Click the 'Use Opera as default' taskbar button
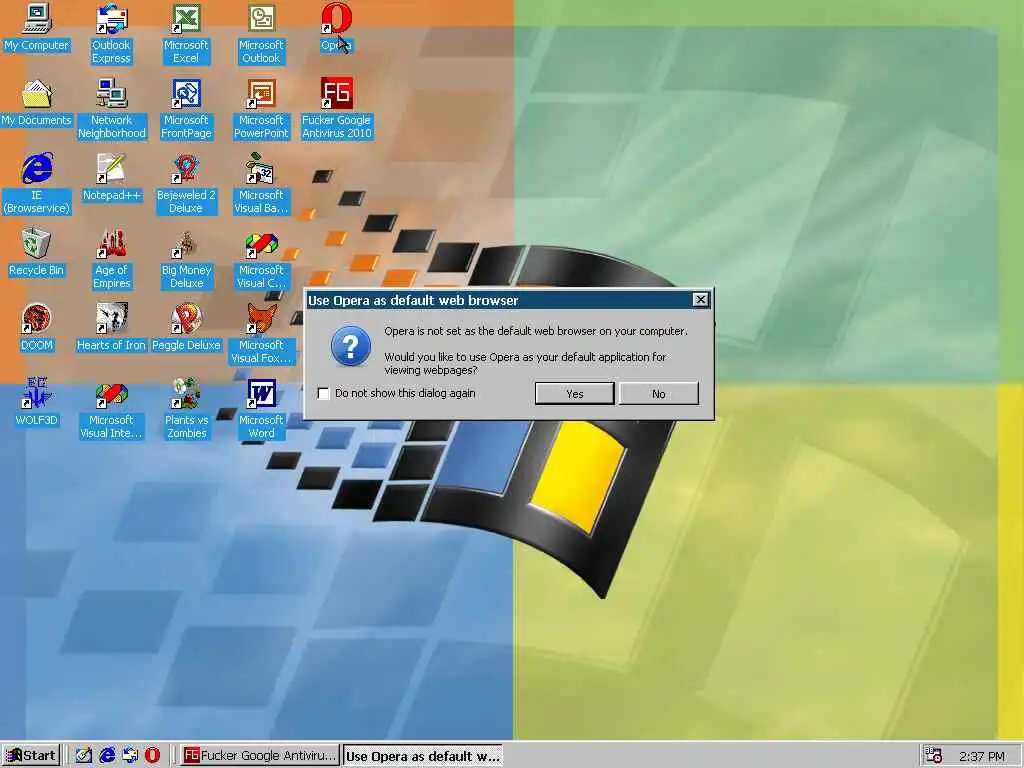This screenshot has width=1024, height=768. pos(423,756)
